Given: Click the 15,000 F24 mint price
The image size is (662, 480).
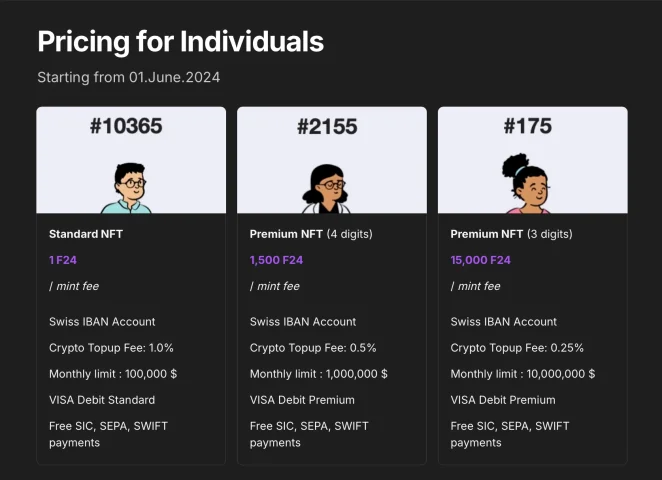Looking at the screenshot, I should click(480, 260).
